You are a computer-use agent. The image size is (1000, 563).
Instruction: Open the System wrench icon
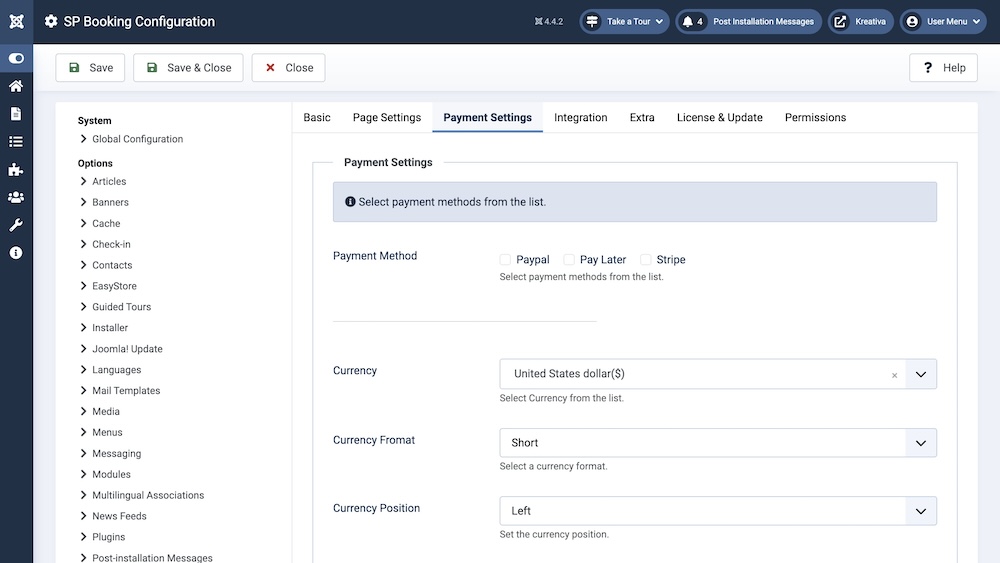[x=16, y=225]
